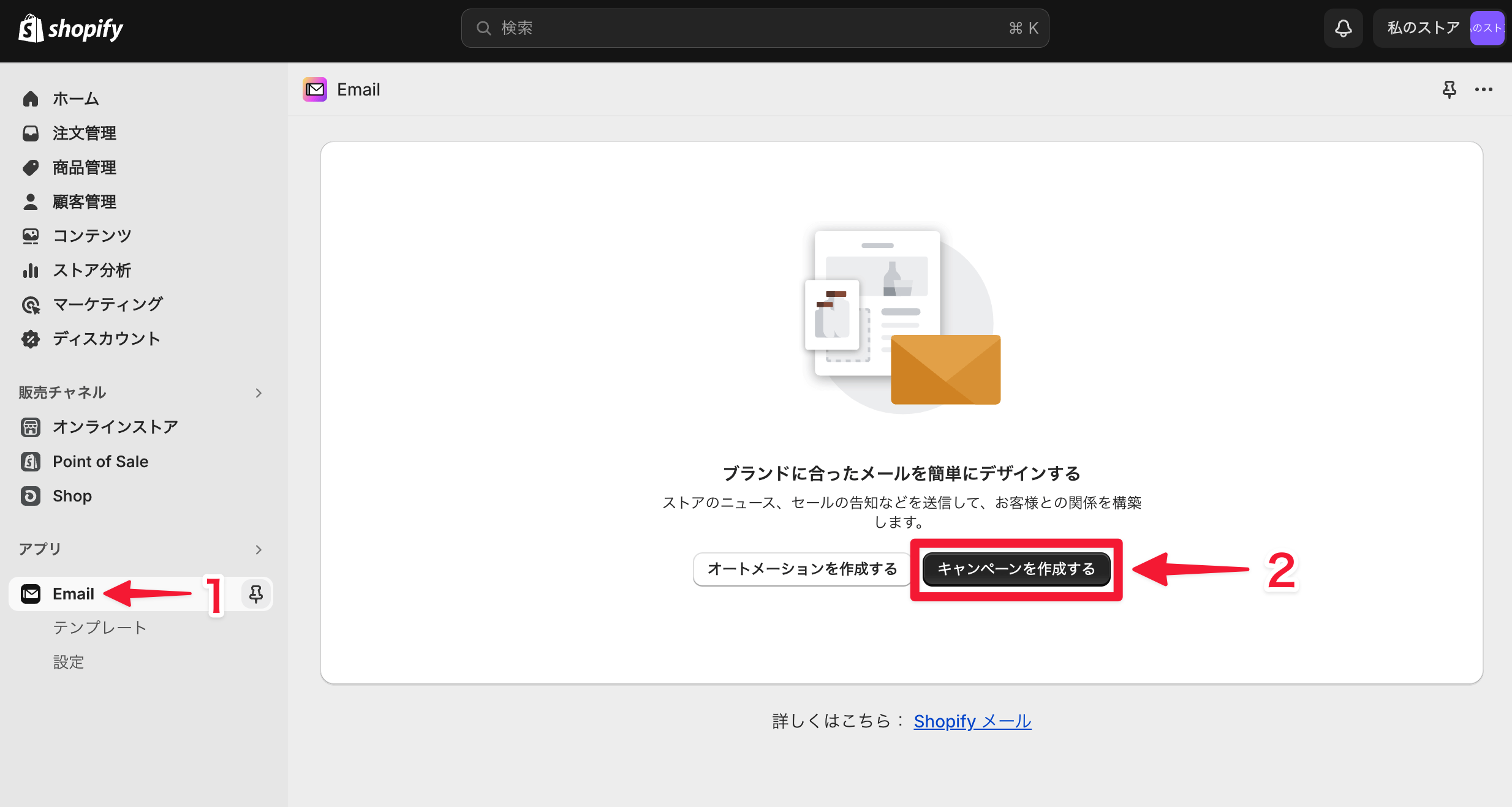The height and width of the screenshot is (807, 1512).
Task: Open the three-dot more actions menu
Action: coord(1483,90)
